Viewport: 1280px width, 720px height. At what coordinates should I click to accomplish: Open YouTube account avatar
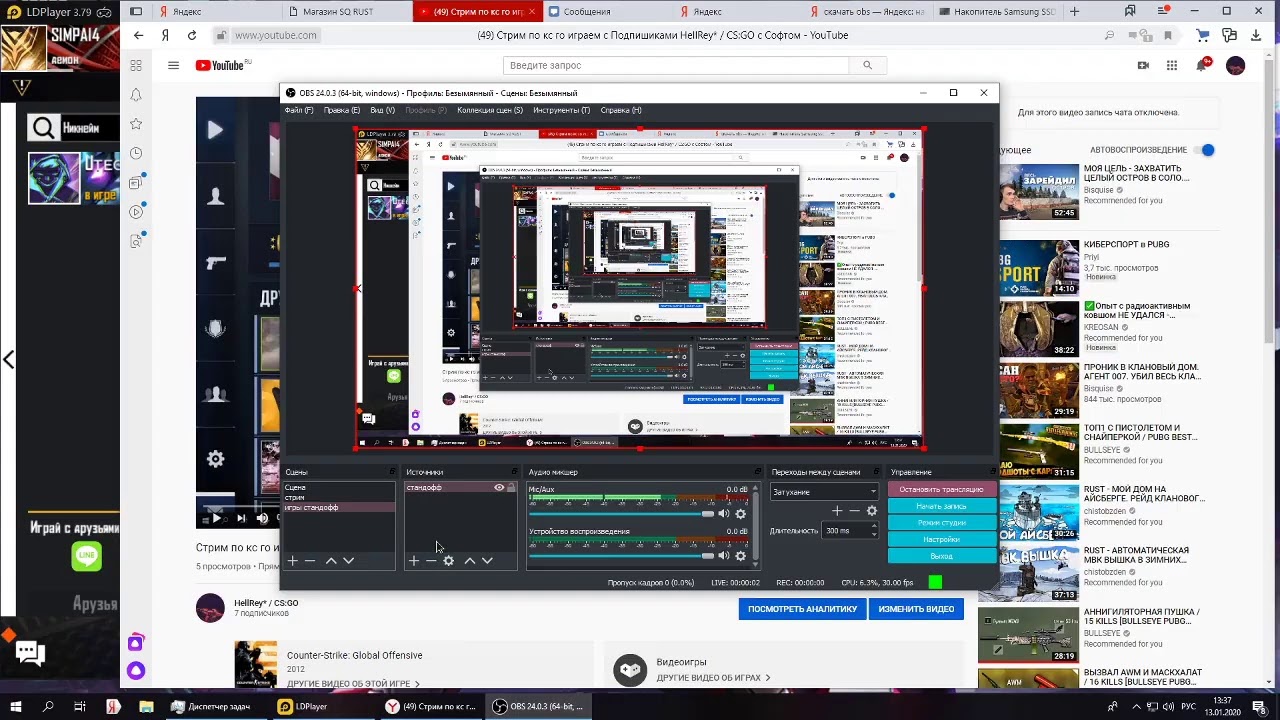[1236, 65]
